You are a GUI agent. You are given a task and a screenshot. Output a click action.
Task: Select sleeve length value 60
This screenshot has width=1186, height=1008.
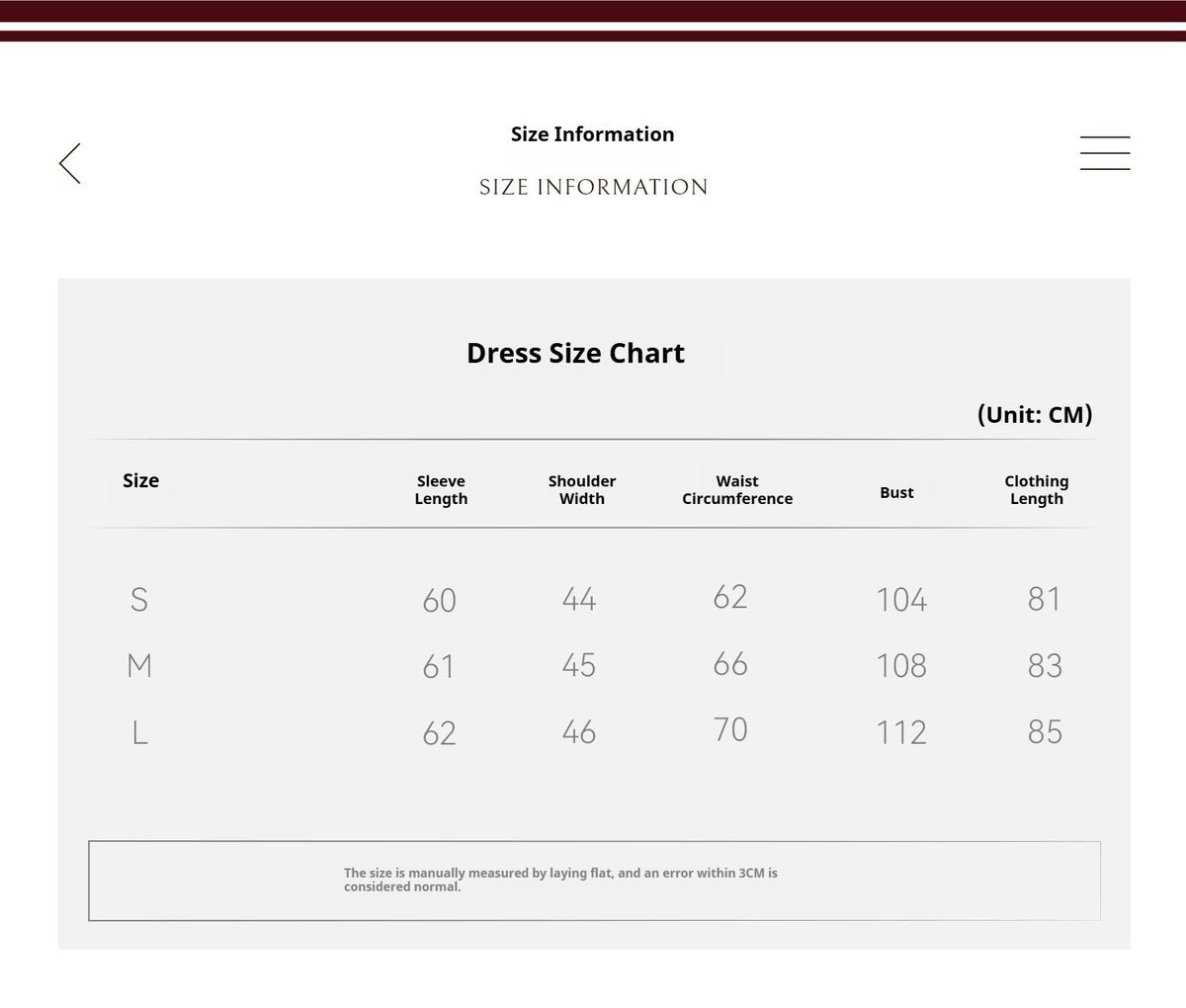(439, 600)
